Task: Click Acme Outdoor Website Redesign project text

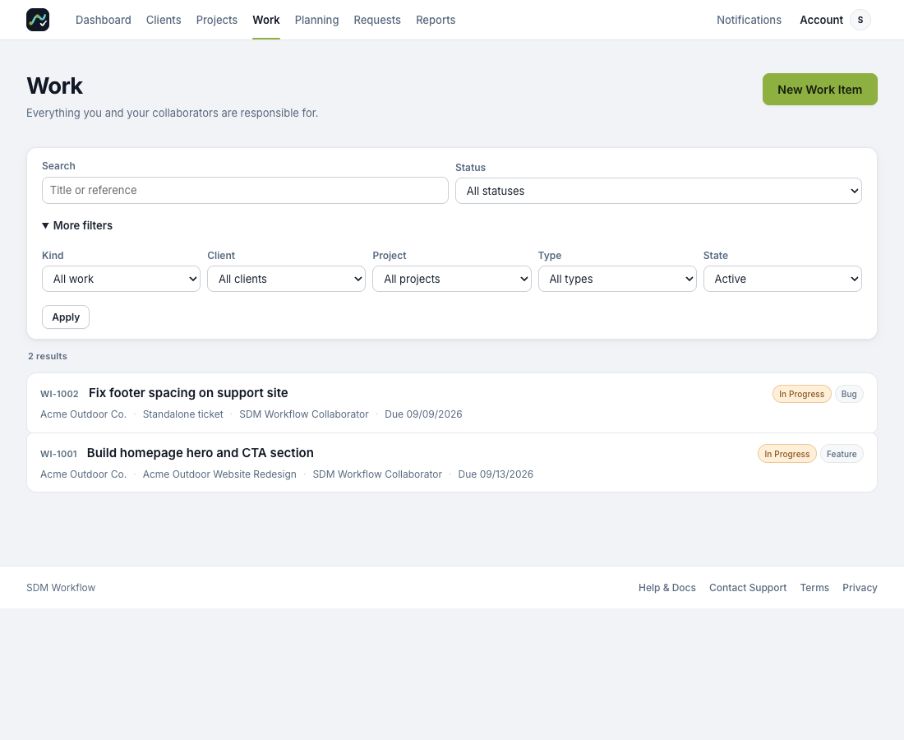Action: (x=220, y=474)
